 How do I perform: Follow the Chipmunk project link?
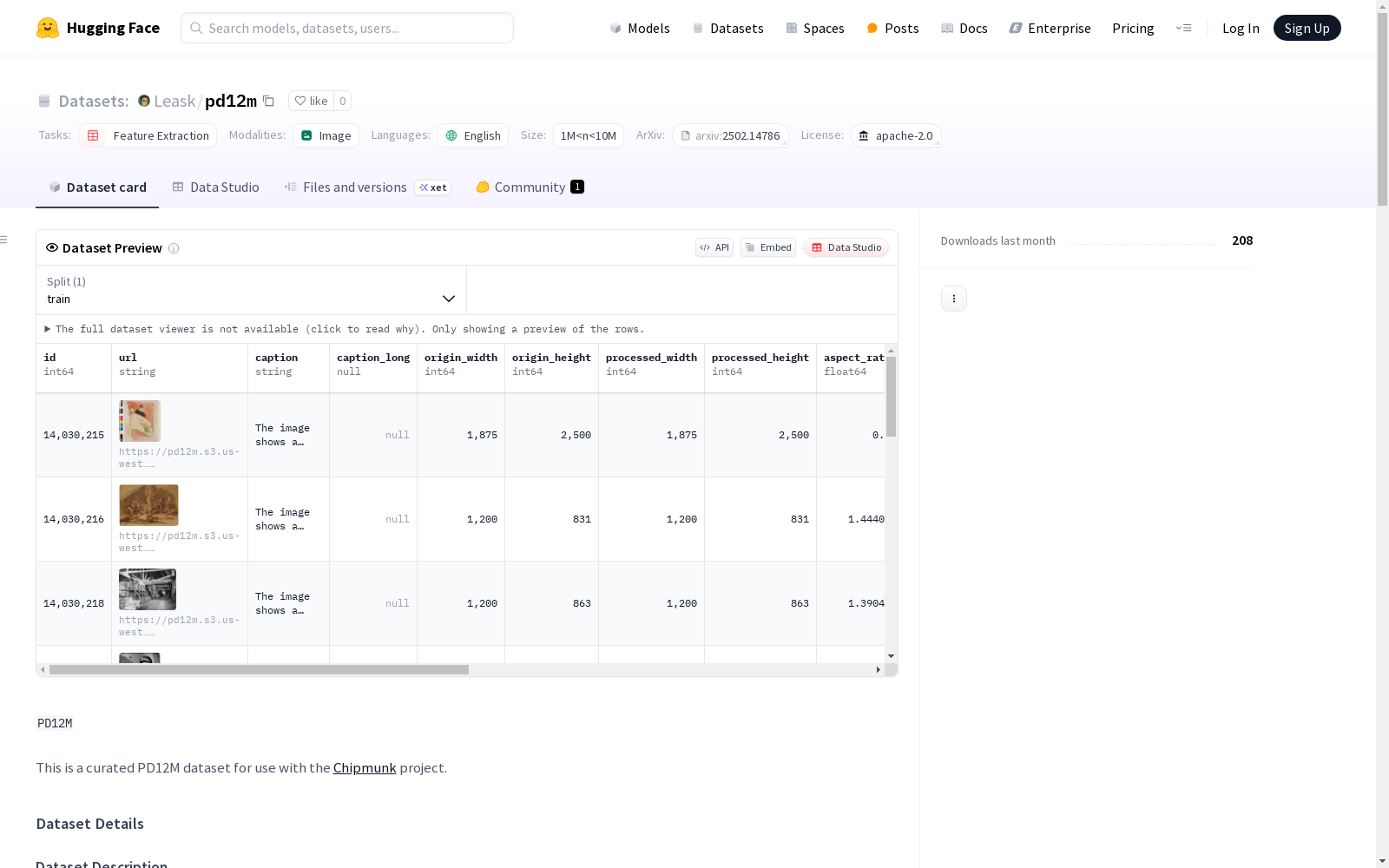(365, 768)
